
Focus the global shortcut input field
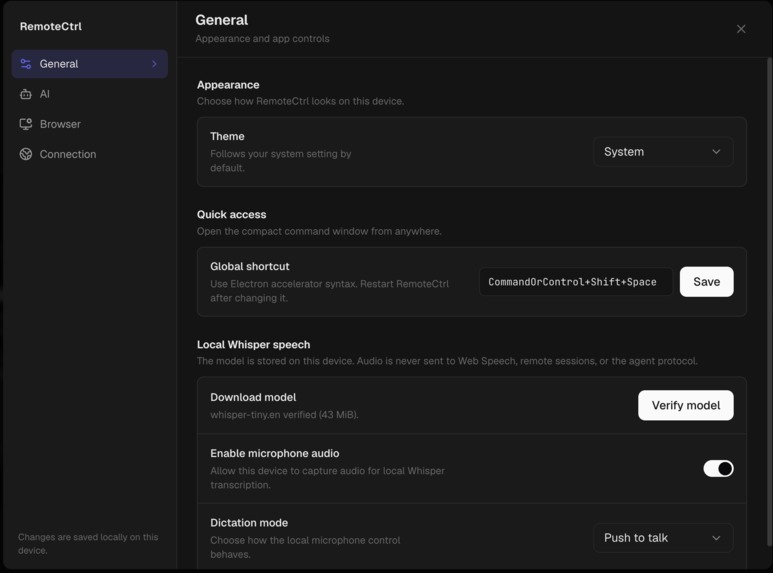(576, 282)
